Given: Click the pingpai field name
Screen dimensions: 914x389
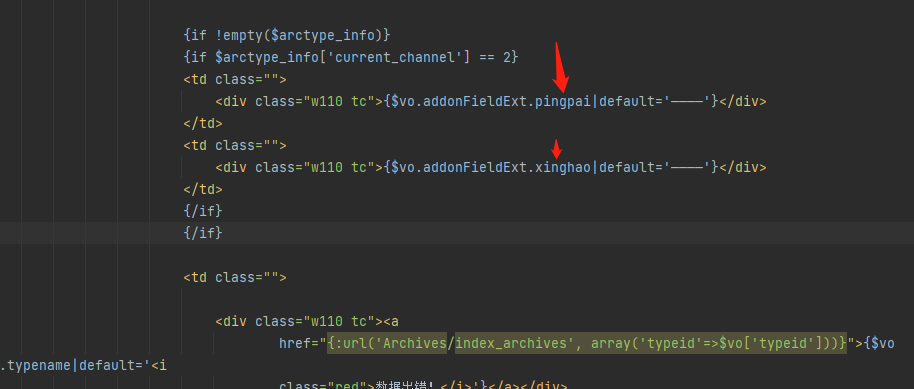Looking at the screenshot, I should point(563,101).
